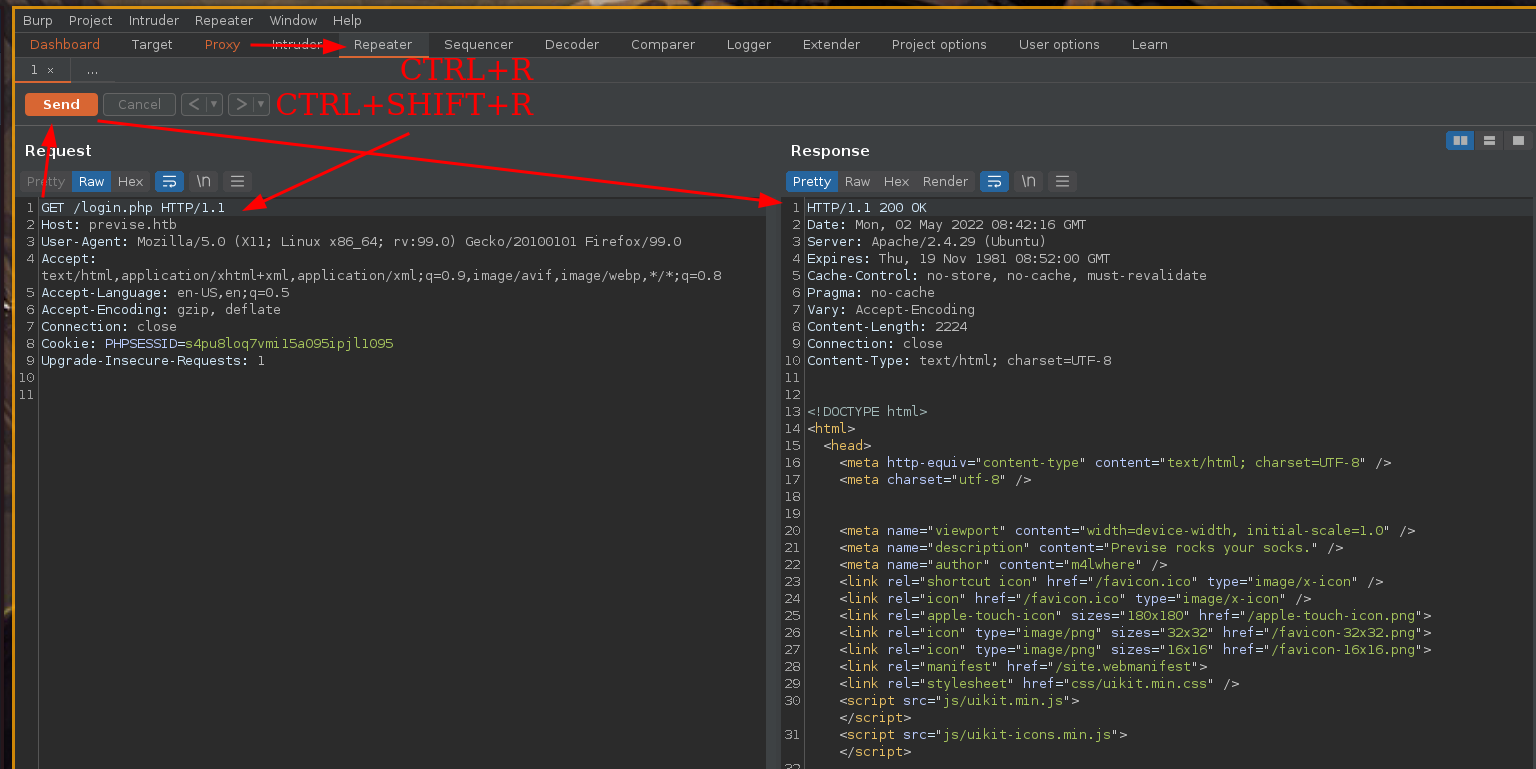The width and height of the screenshot is (1536, 769).
Task: Select Render view in Response panel
Action: [x=945, y=181]
